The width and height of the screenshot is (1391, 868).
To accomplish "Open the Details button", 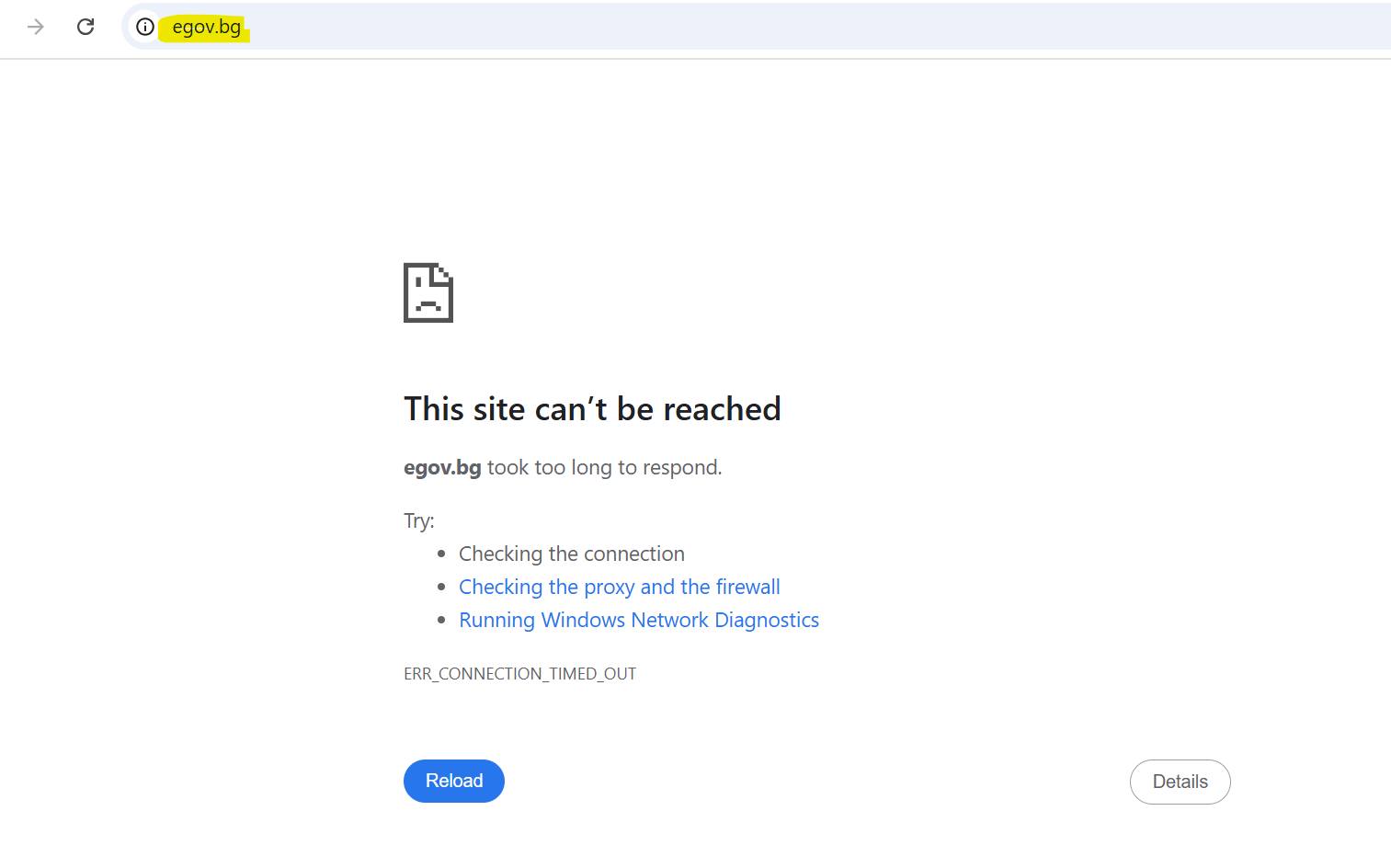I will 1180,782.
